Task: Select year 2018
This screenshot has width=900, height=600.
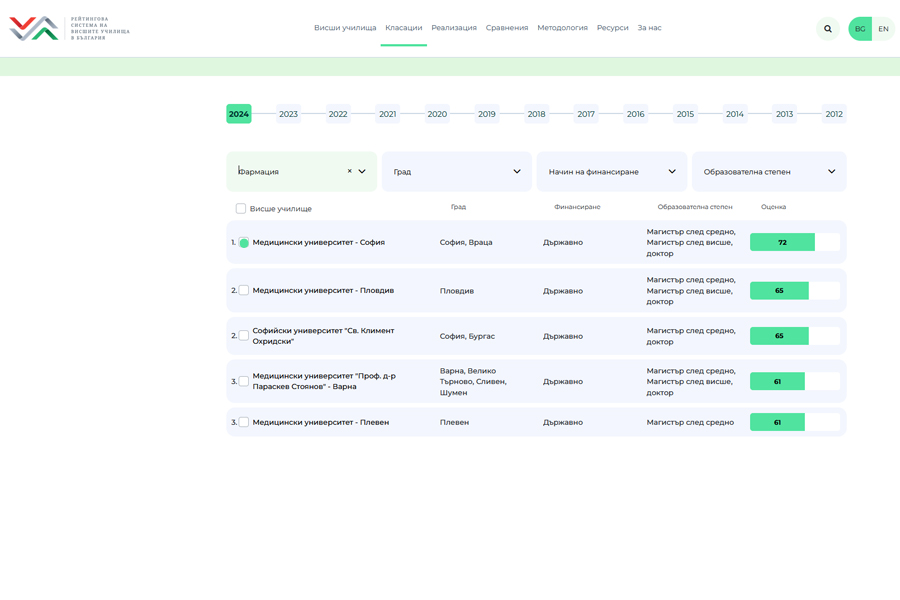Action: (x=537, y=114)
